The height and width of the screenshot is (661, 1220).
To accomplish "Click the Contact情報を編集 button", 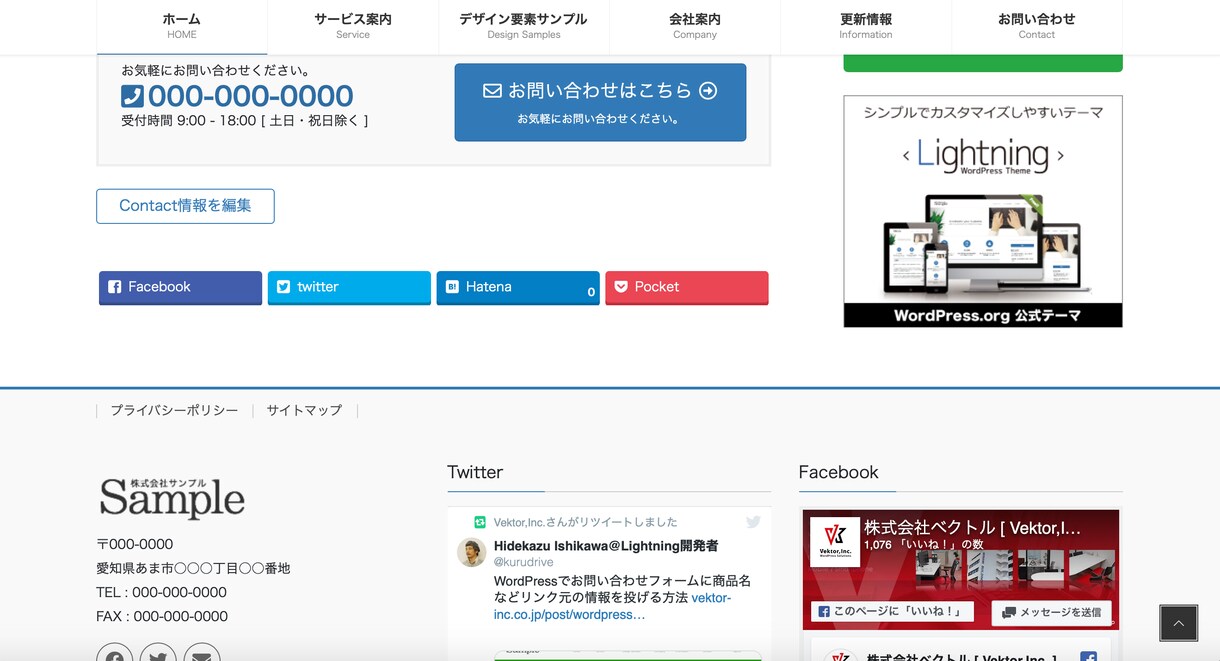I will (x=185, y=206).
